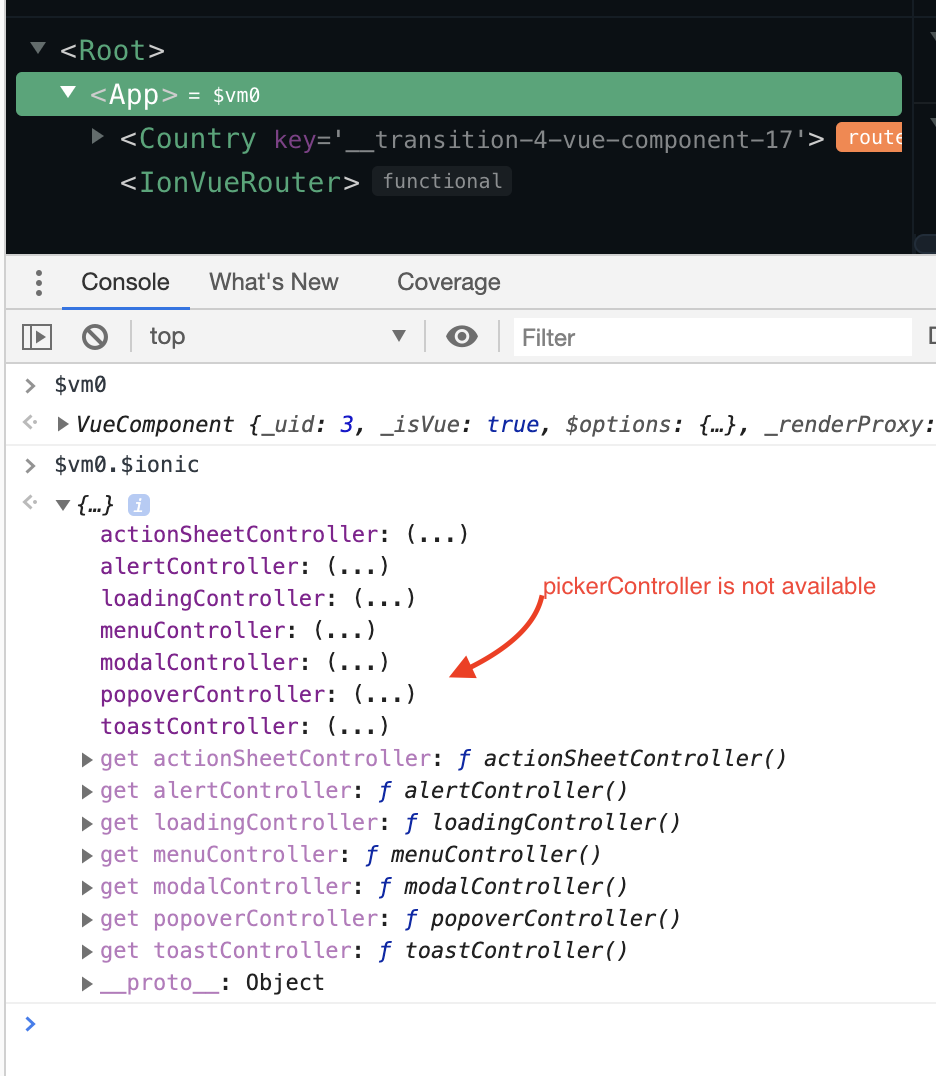Image resolution: width=936 pixels, height=1076 pixels.
Task: Click the clear console icon
Action: click(x=95, y=336)
